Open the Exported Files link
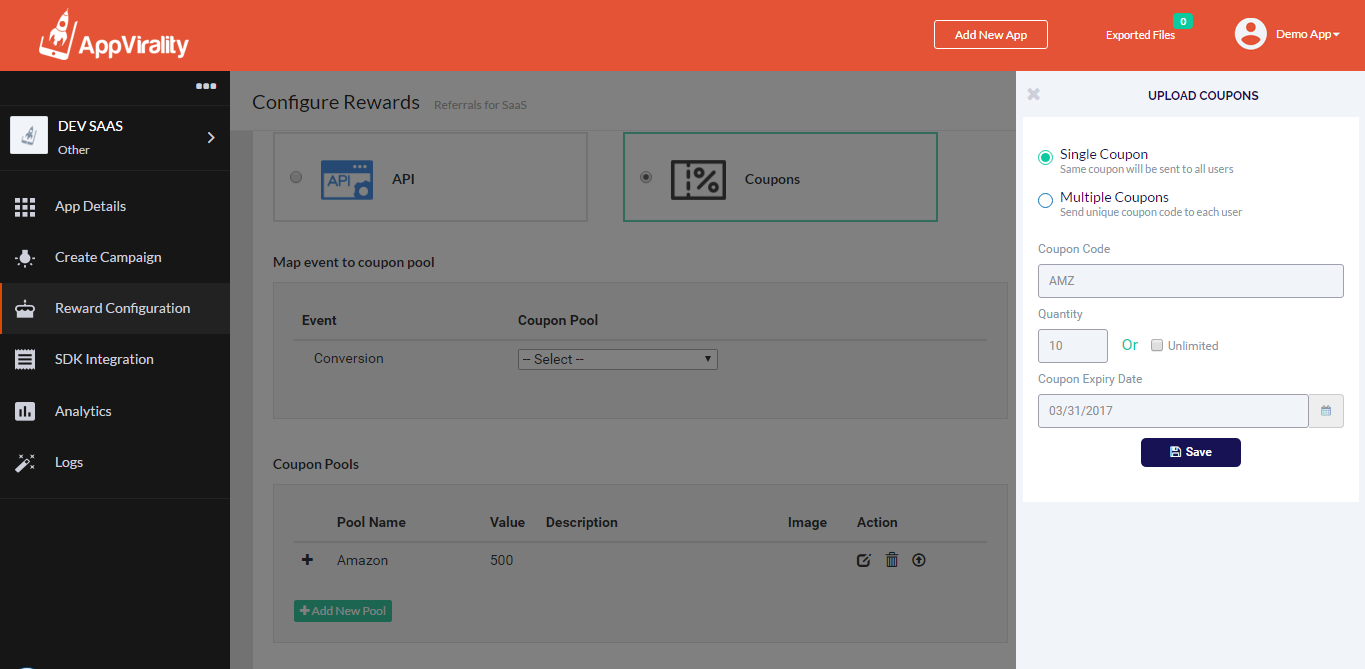Viewport: 1365px width, 669px height. point(1140,35)
